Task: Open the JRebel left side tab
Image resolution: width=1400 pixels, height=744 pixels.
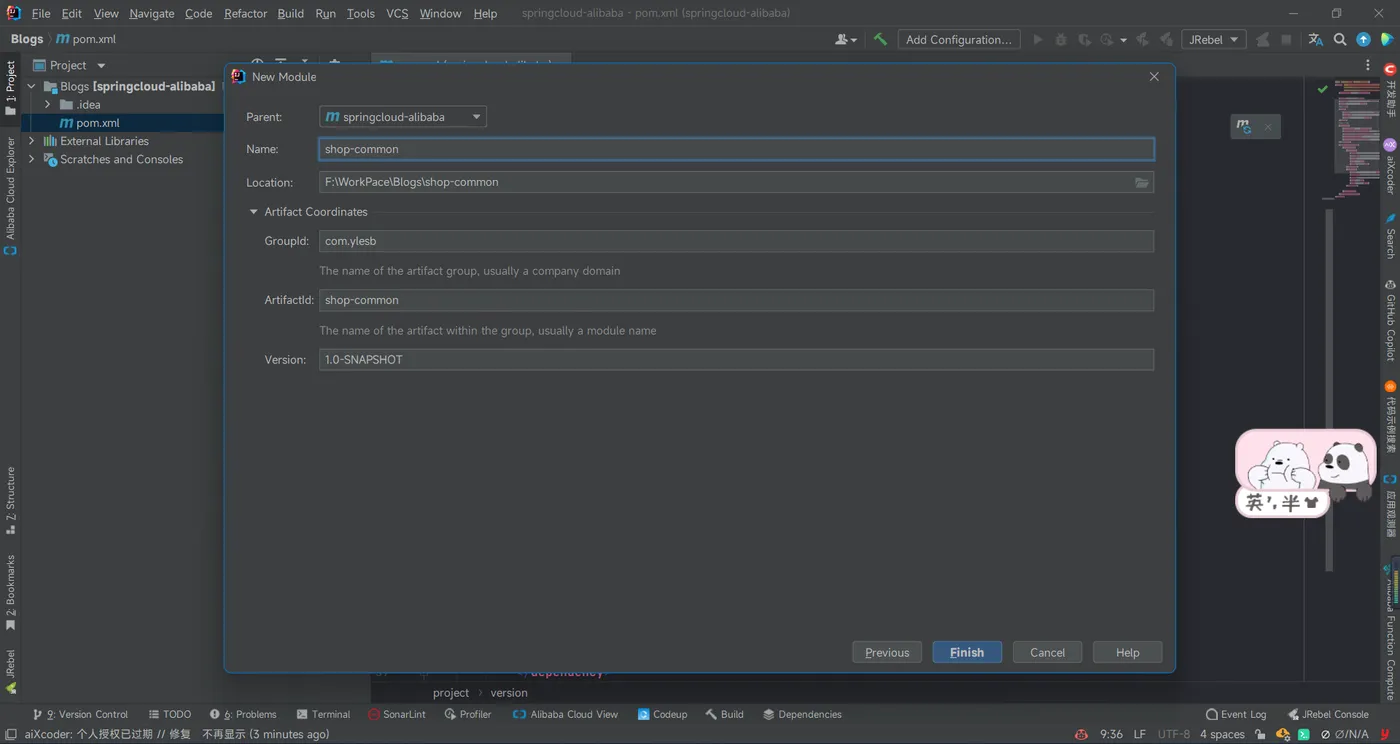Action: coord(11,671)
